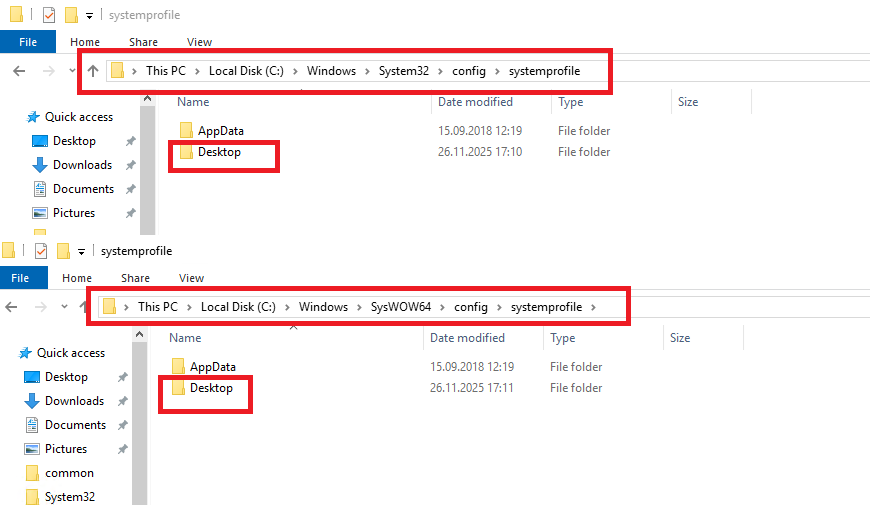The height and width of the screenshot is (505, 870).
Task: Click Forward arrow in top System32 window
Action: tap(49, 71)
